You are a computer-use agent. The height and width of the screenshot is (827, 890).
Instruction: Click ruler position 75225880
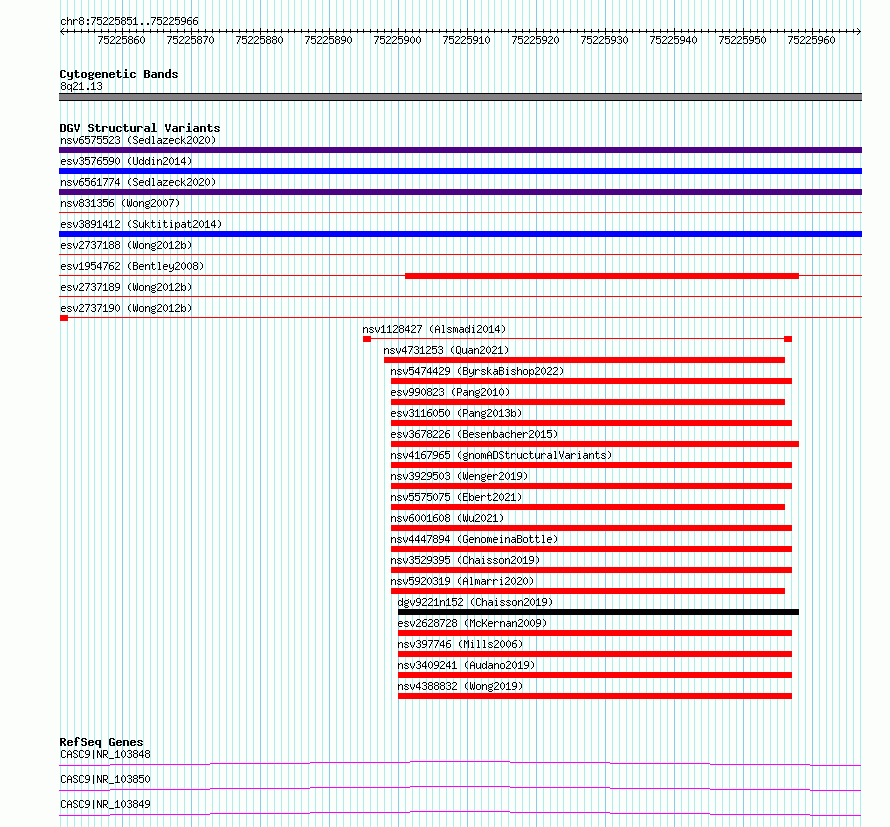(259, 40)
